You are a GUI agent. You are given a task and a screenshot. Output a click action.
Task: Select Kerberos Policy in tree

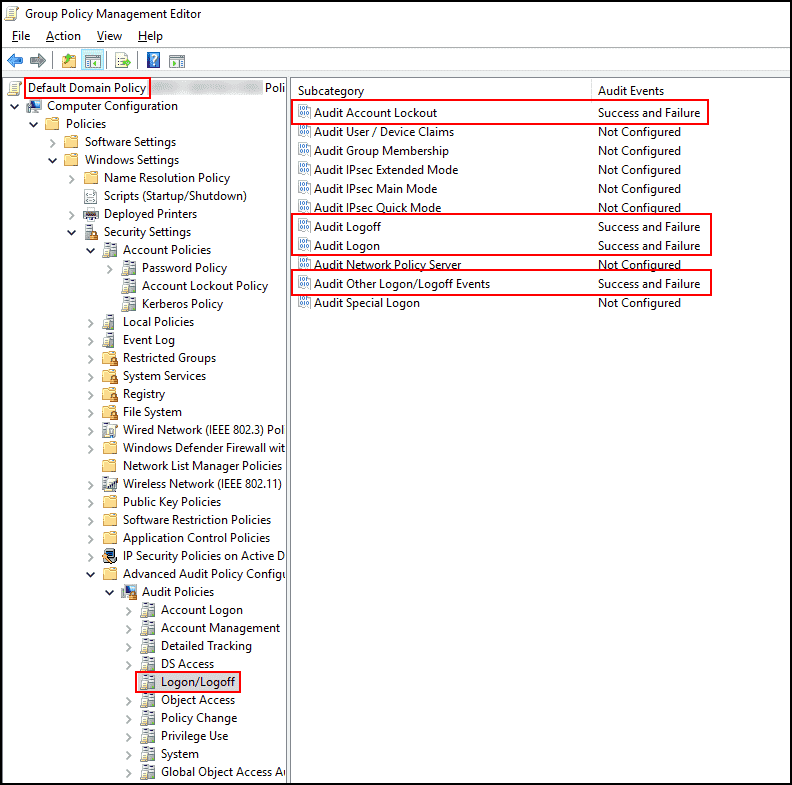[182, 304]
